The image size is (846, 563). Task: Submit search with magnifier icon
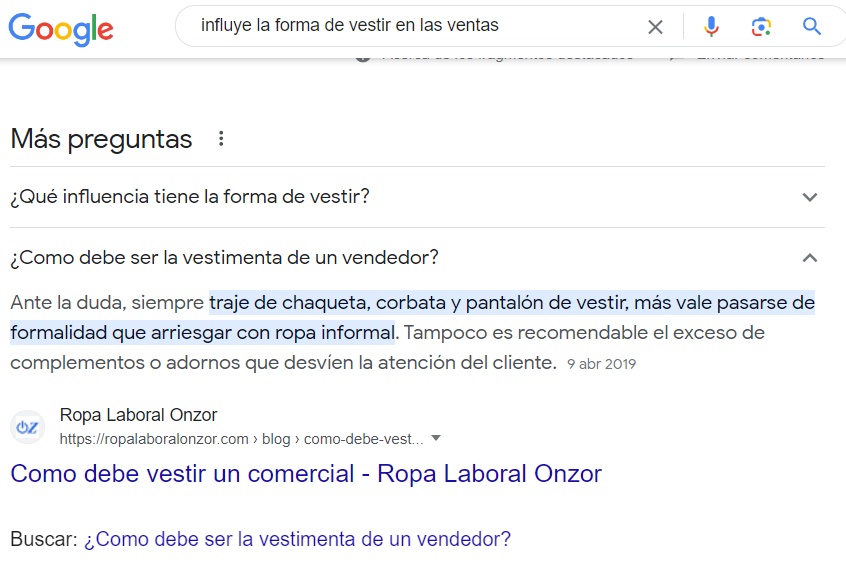811,26
